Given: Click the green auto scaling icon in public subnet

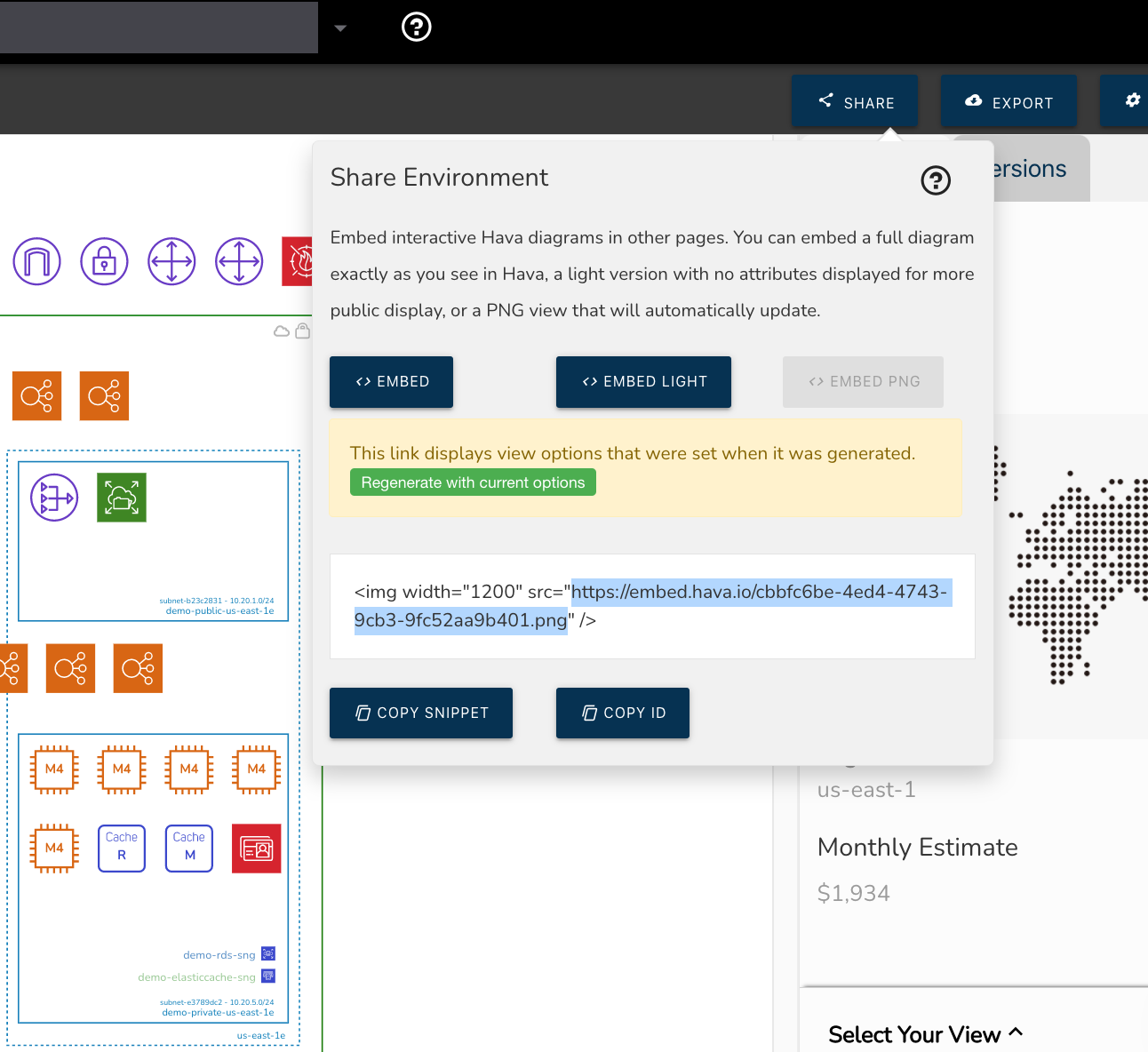Looking at the screenshot, I should pos(122,498).
